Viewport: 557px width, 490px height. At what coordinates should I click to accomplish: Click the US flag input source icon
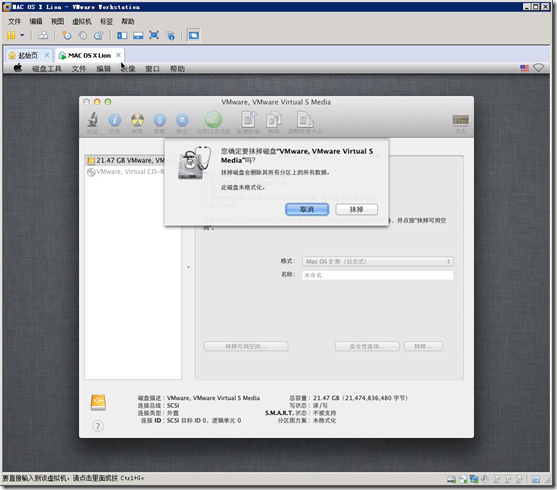tap(524, 68)
